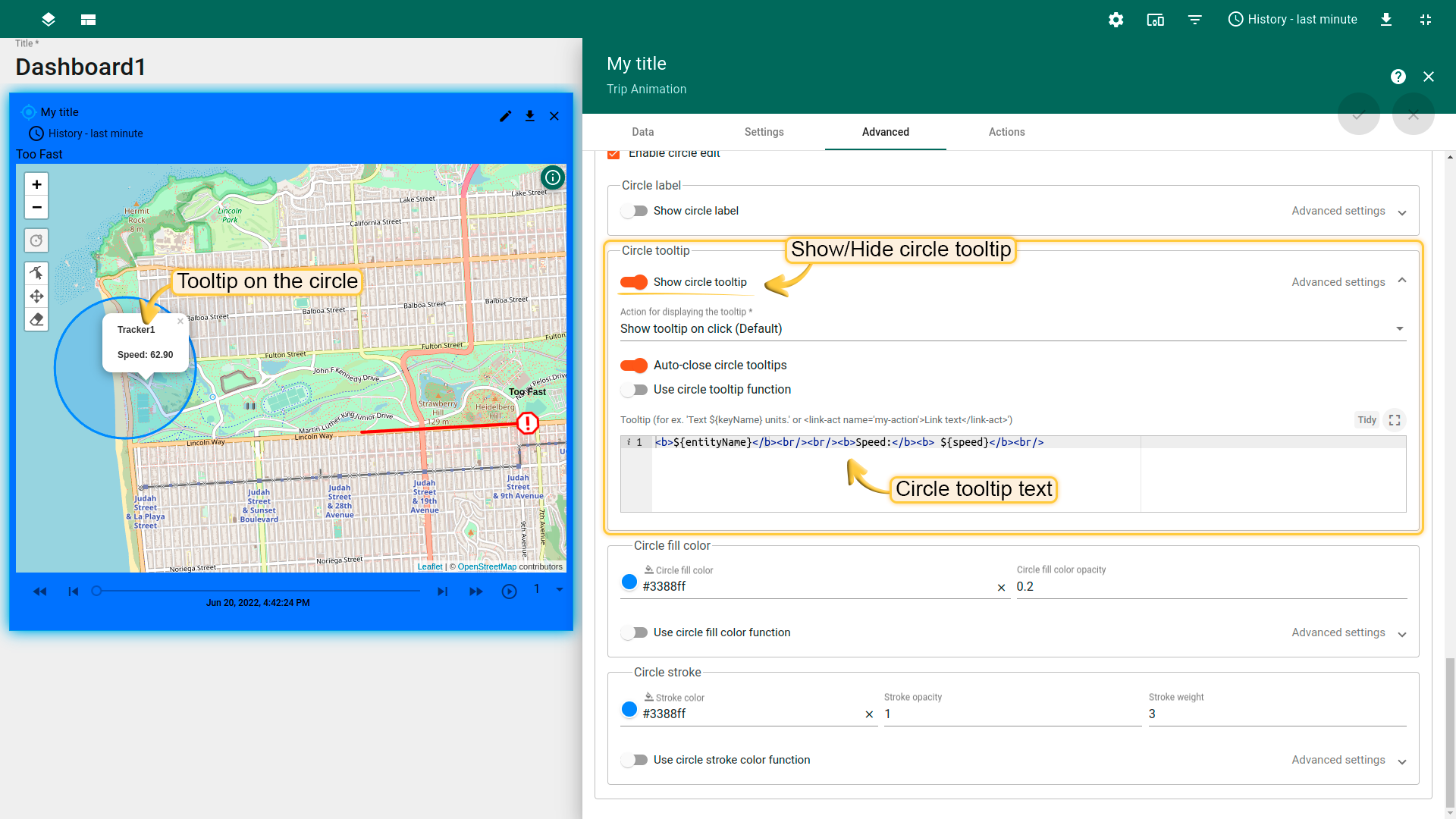The width and height of the screenshot is (1456, 819).
Task: Clear the Circle fill color value
Action: (1001, 588)
